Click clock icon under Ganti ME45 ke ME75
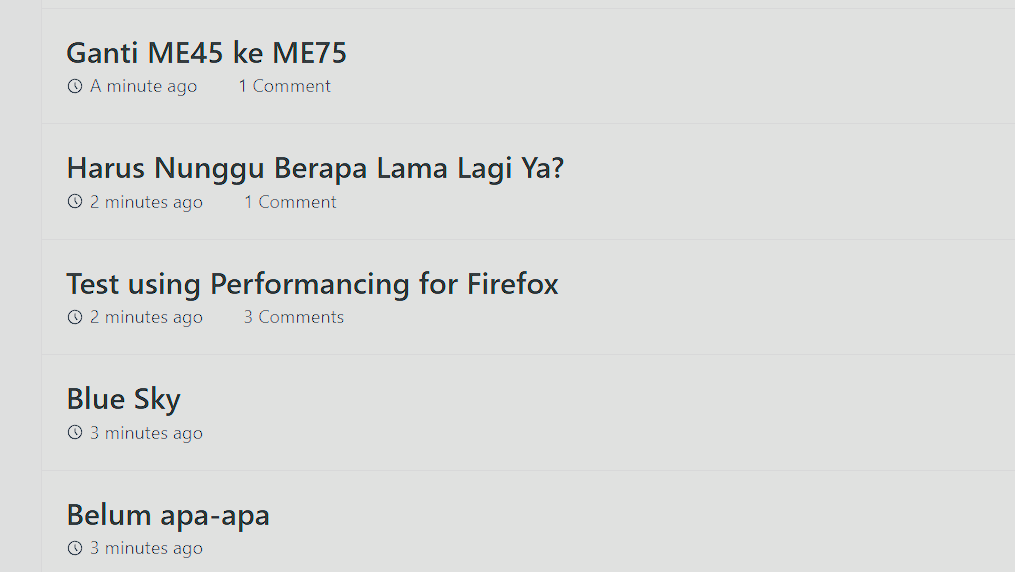The image size is (1015, 572). pos(74,87)
